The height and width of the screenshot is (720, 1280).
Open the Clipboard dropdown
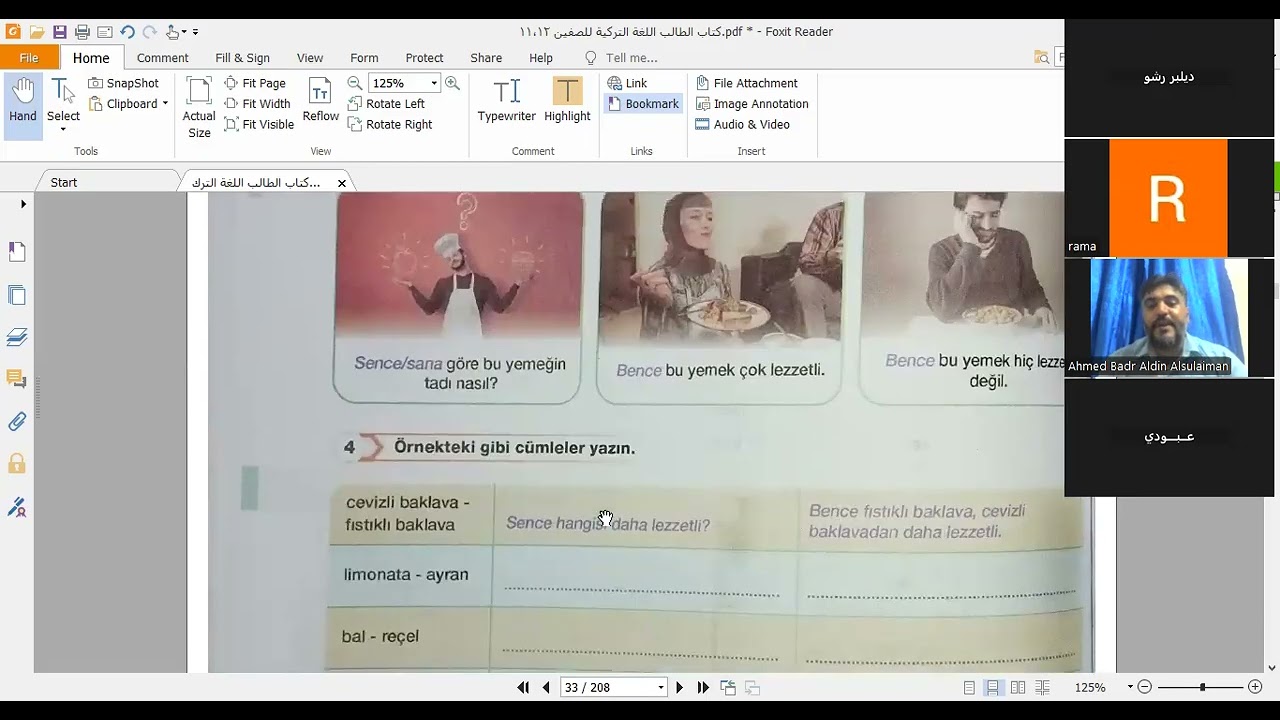click(165, 104)
